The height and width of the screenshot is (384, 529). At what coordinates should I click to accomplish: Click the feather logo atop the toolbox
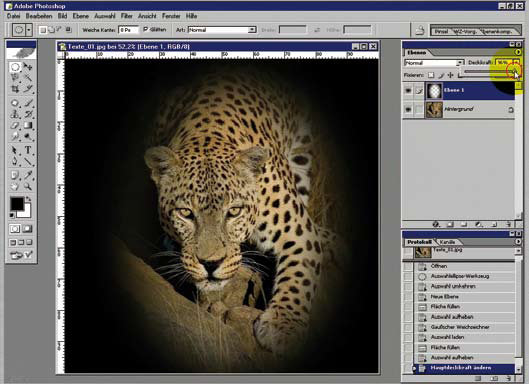point(21,53)
